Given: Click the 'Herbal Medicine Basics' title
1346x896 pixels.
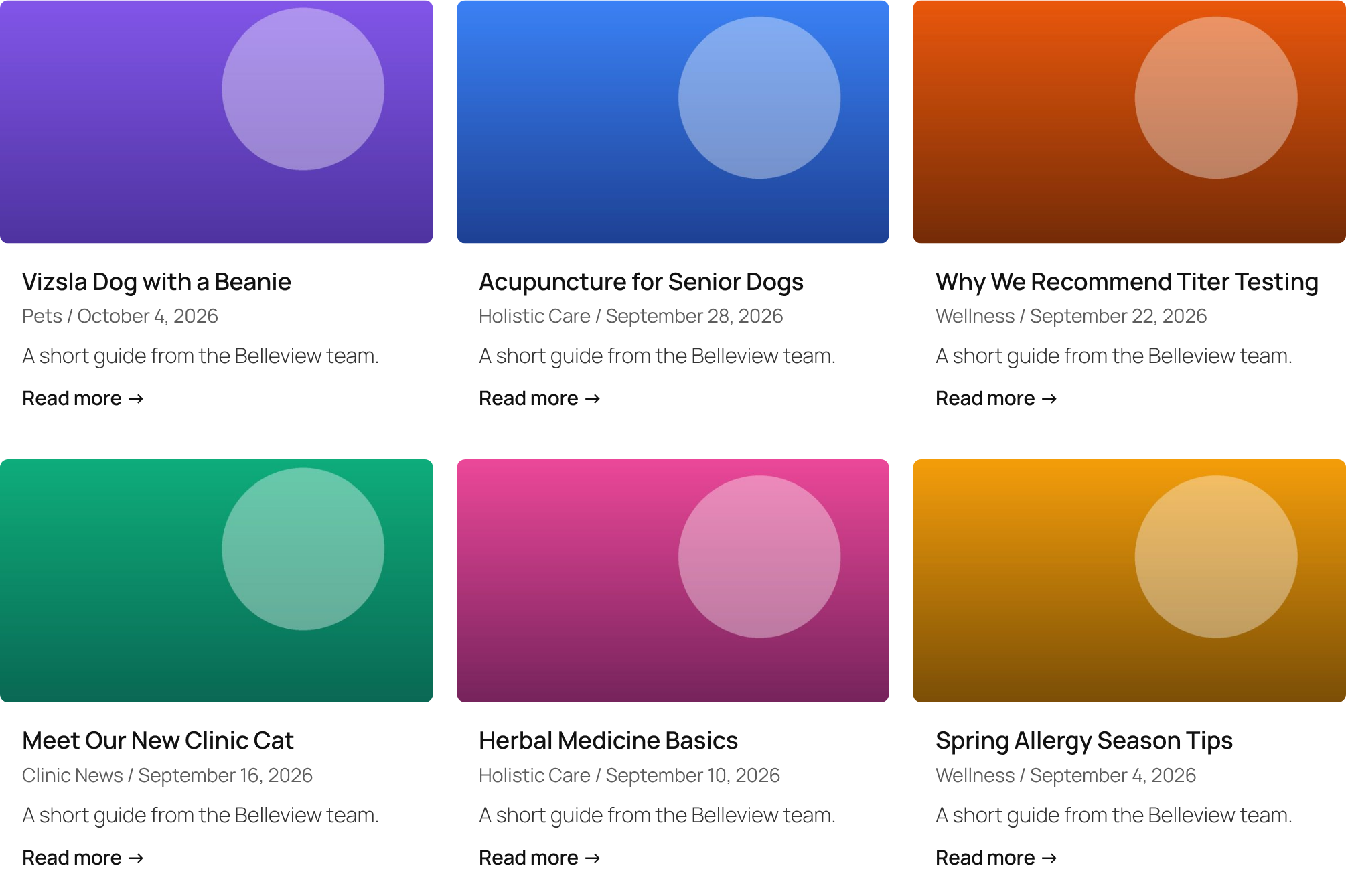Looking at the screenshot, I should 608,741.
